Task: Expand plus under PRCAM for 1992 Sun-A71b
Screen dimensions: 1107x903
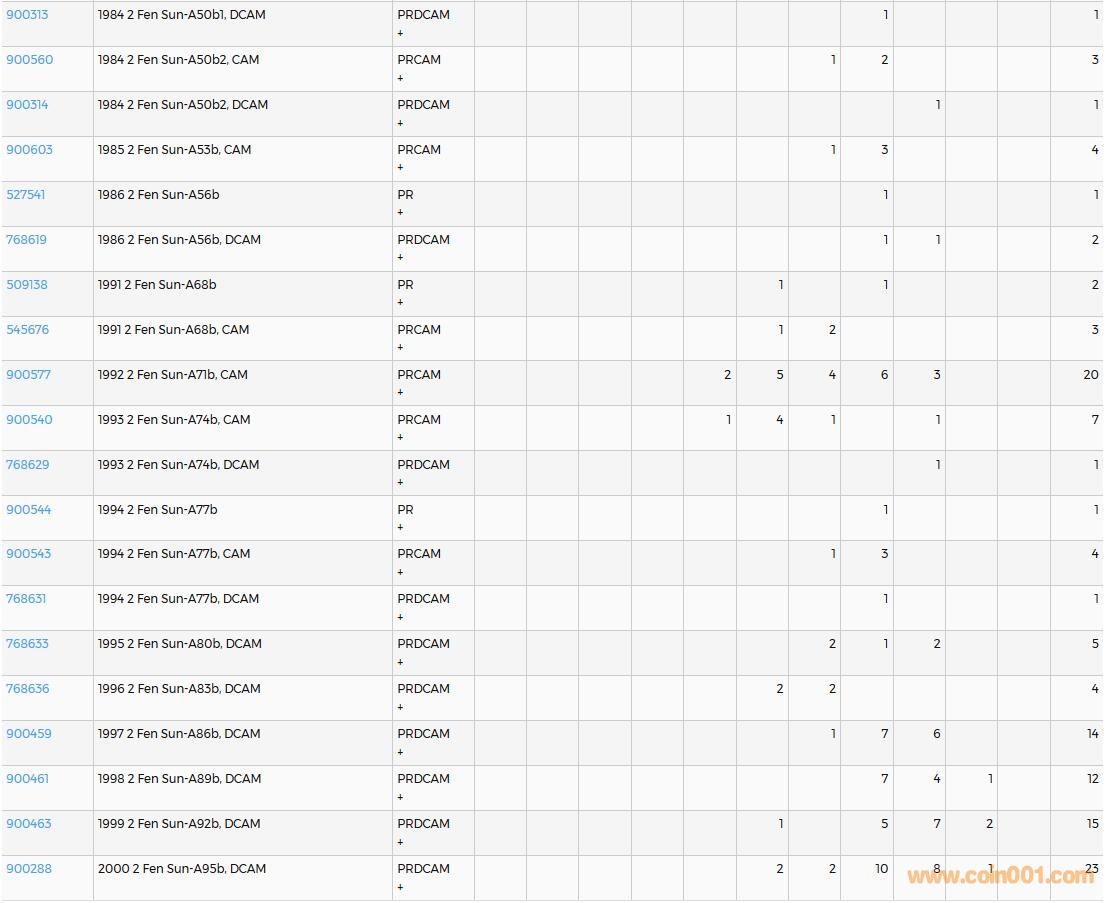Action: (x=401, y=393)
